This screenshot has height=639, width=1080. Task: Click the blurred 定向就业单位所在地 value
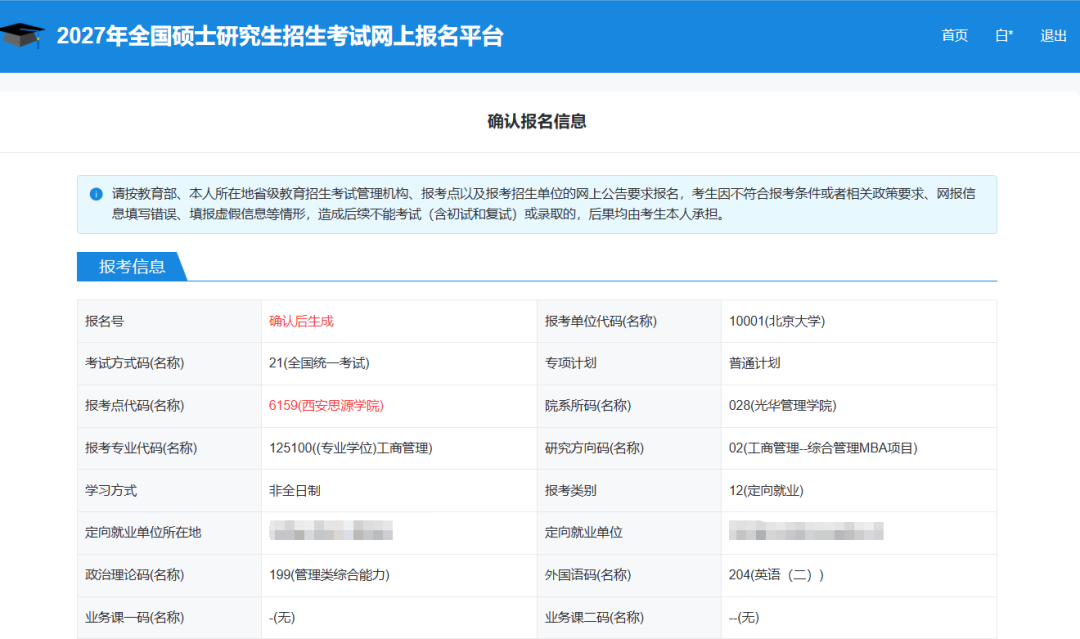tap(331, 531)
